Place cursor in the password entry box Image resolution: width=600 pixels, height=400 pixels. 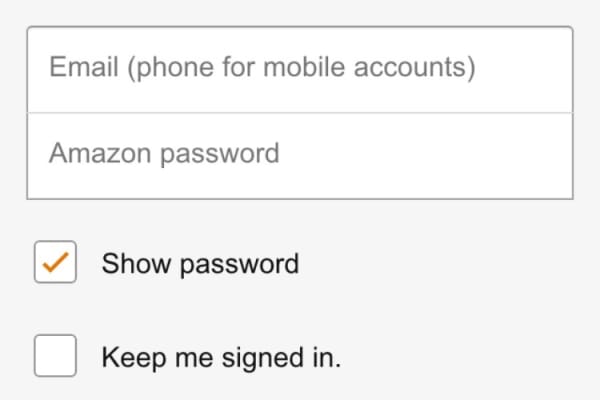(x=300, y=155)
